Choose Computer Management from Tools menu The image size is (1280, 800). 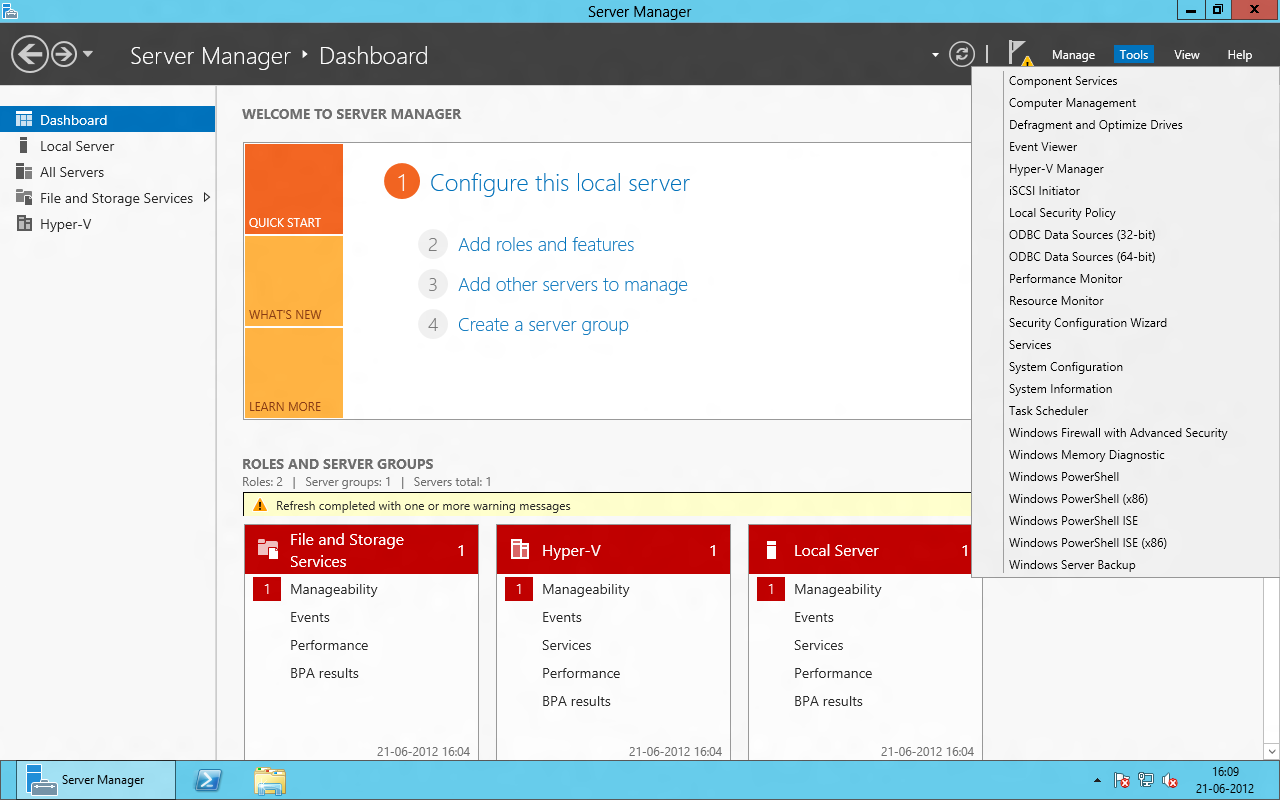pyautogui.click(x=1072, y=103)
